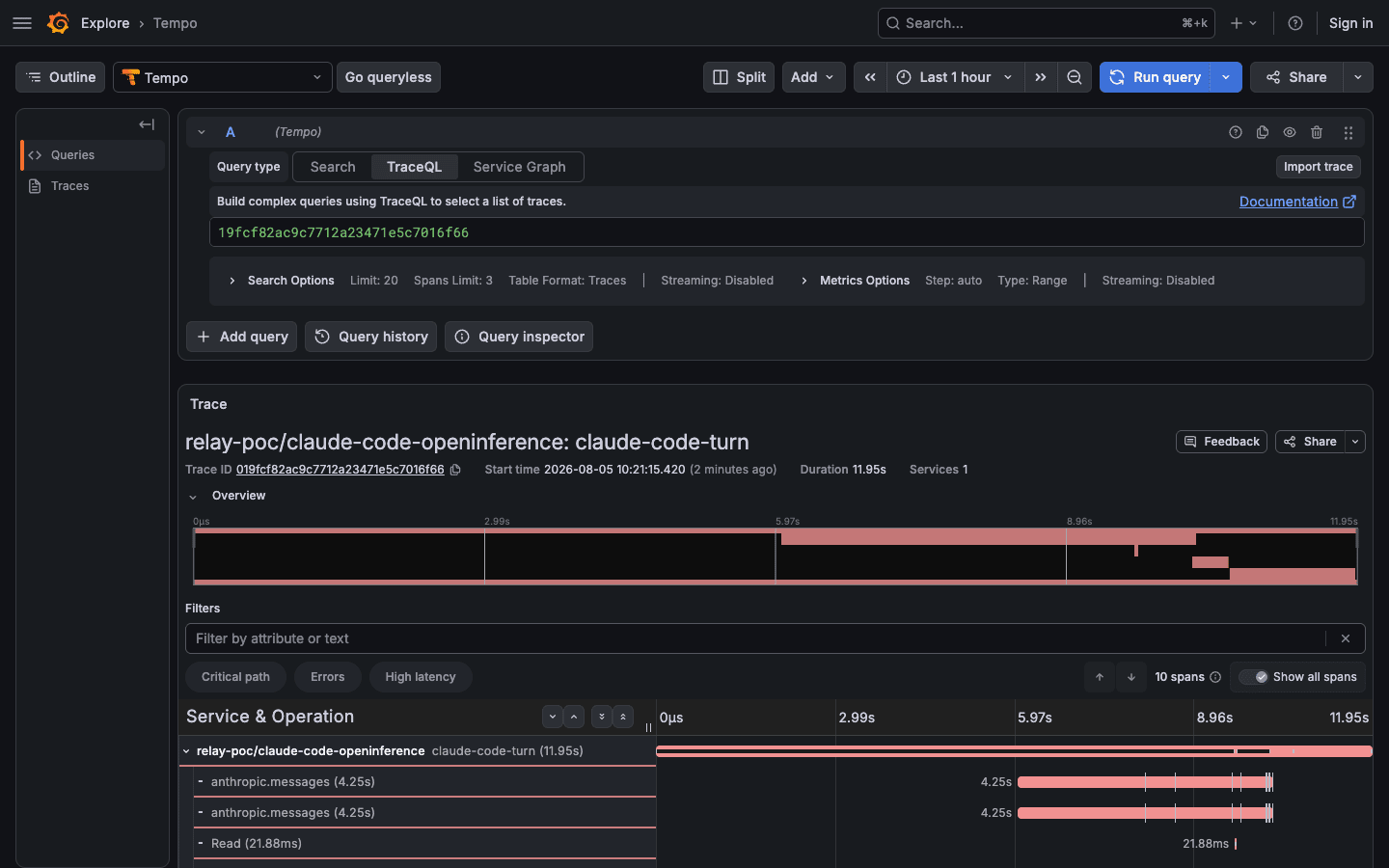Shift time range backward
1389x868 pixels.
[870, 77]
